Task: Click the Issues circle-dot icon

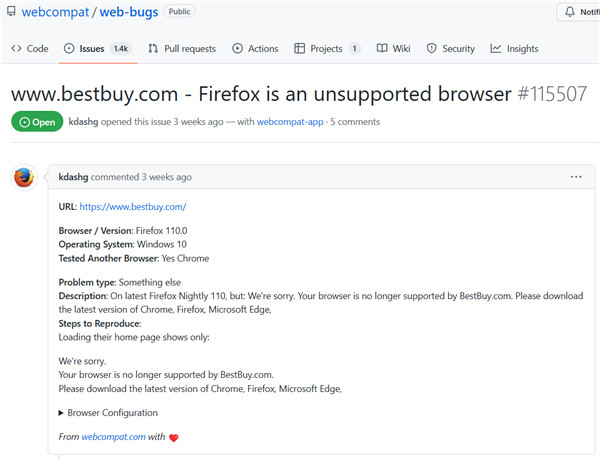Action: tap(69, 48)
